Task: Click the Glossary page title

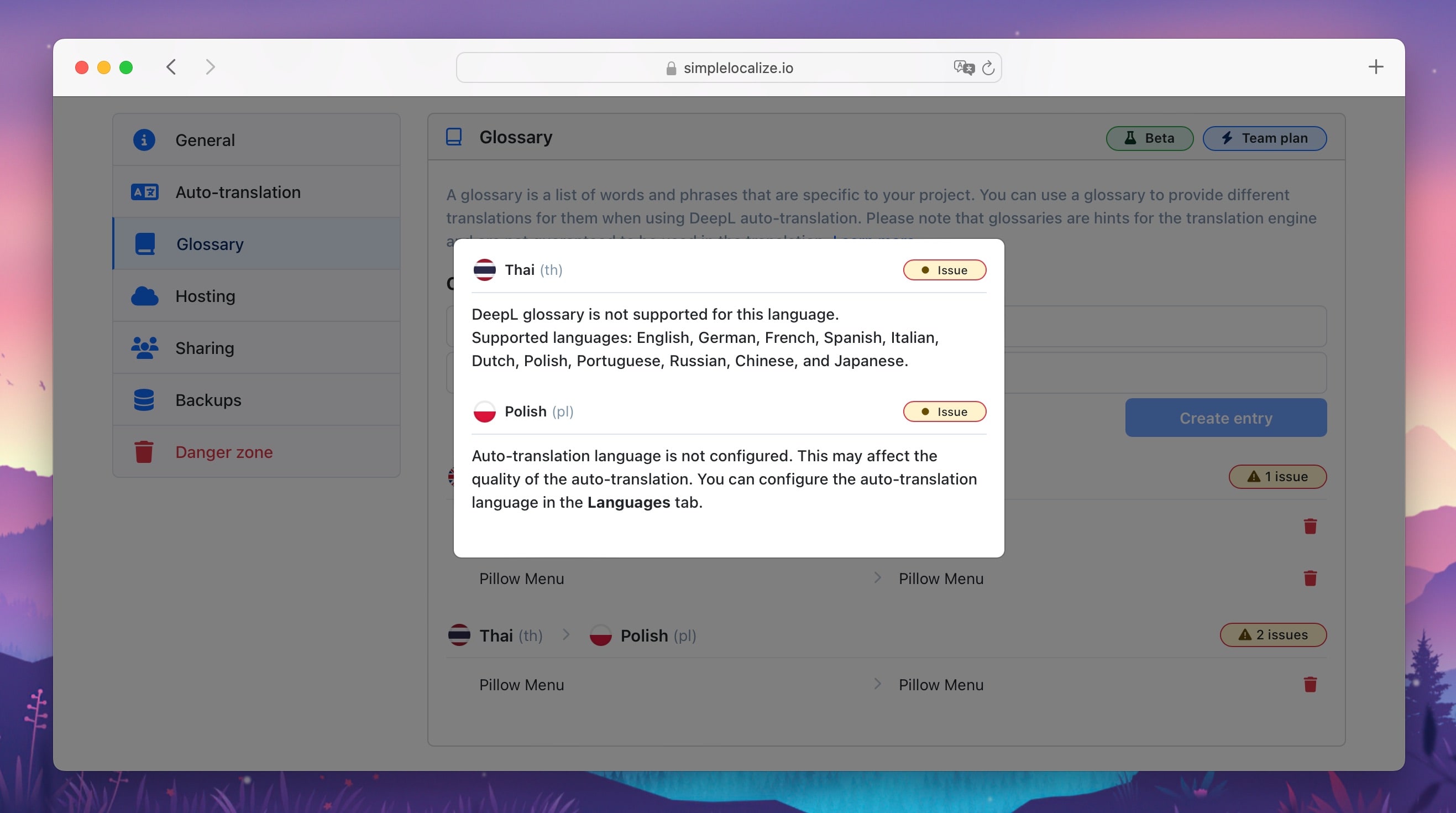Action: tap(516, 137)
